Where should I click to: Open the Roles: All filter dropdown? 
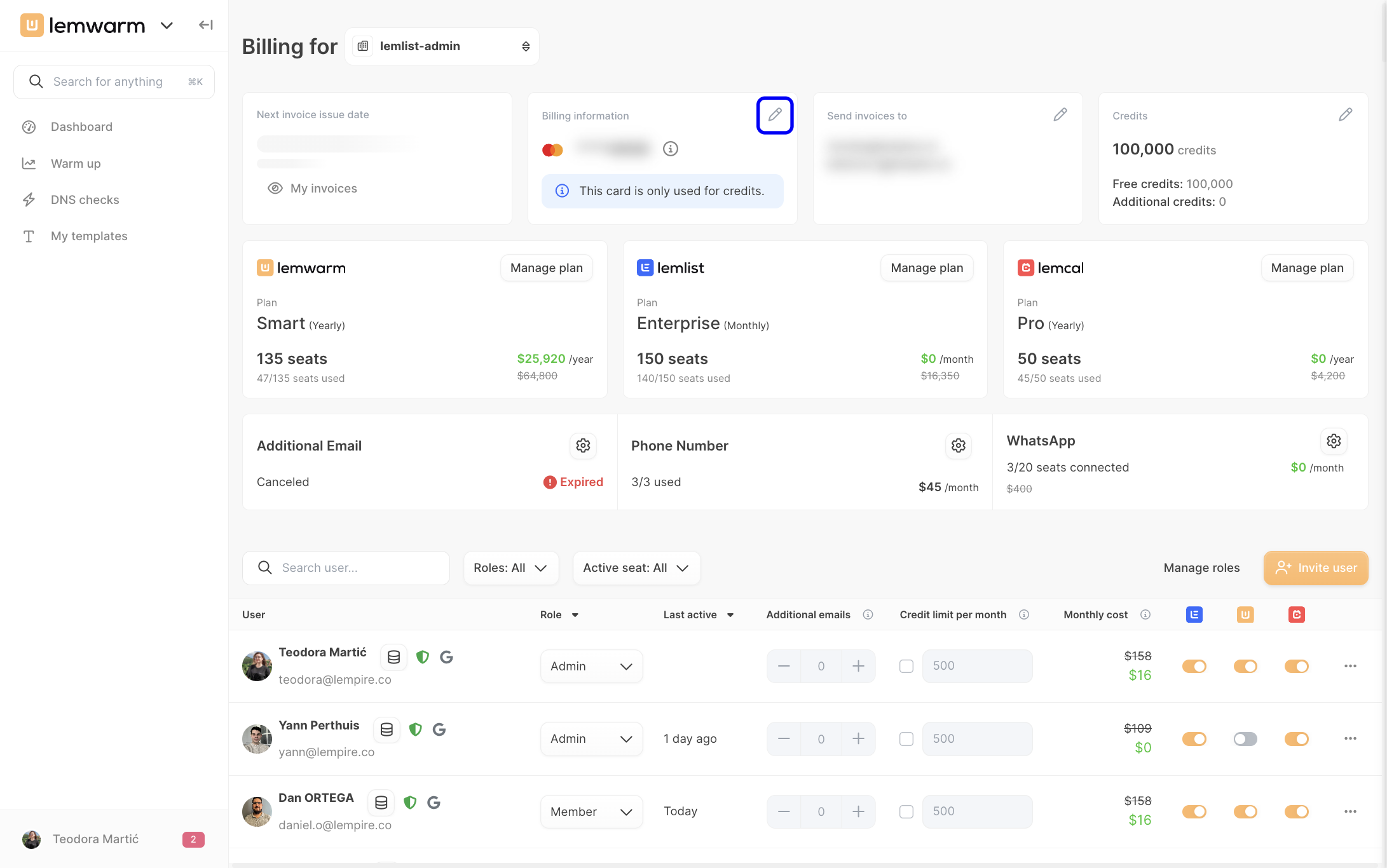coord(511,568)
